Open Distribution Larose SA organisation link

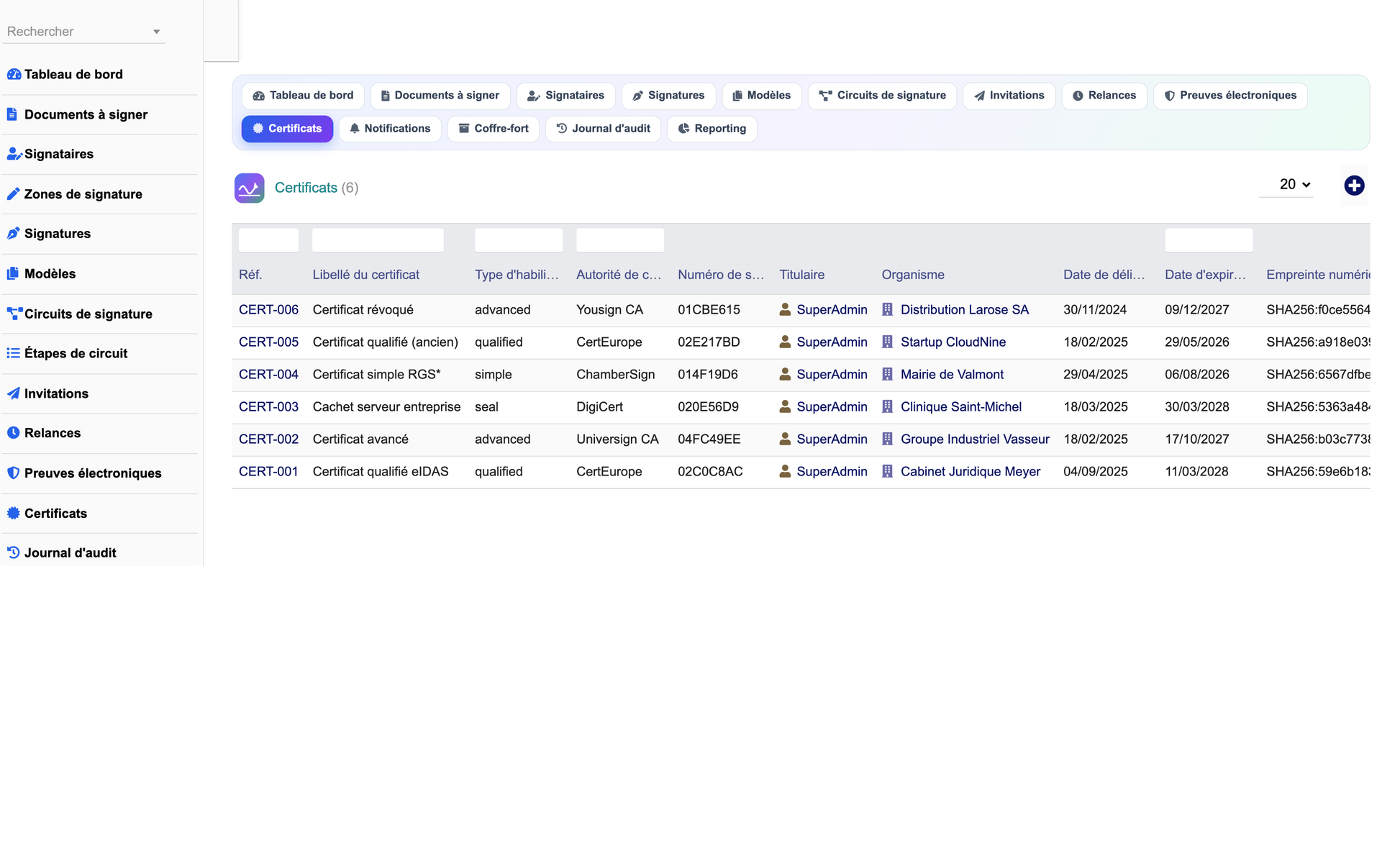[965, 309]
